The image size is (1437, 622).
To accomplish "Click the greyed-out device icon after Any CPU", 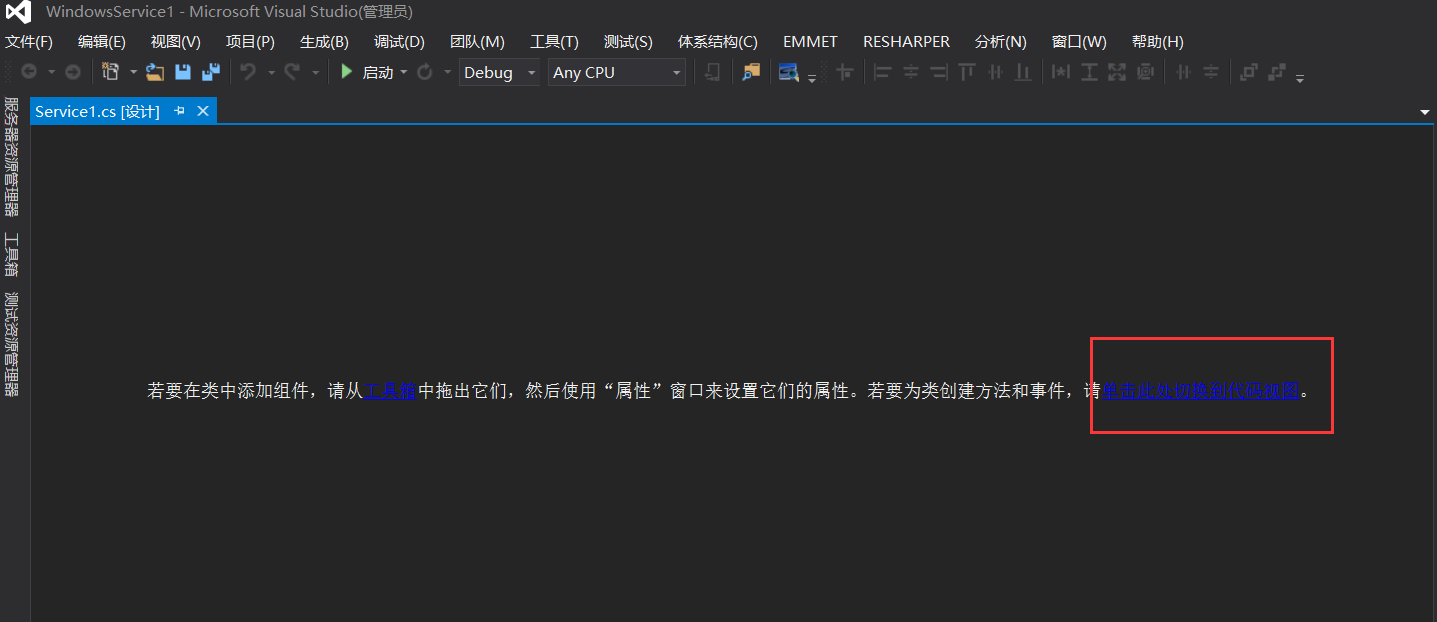I will pyautogui.click(x=712, y=72).
